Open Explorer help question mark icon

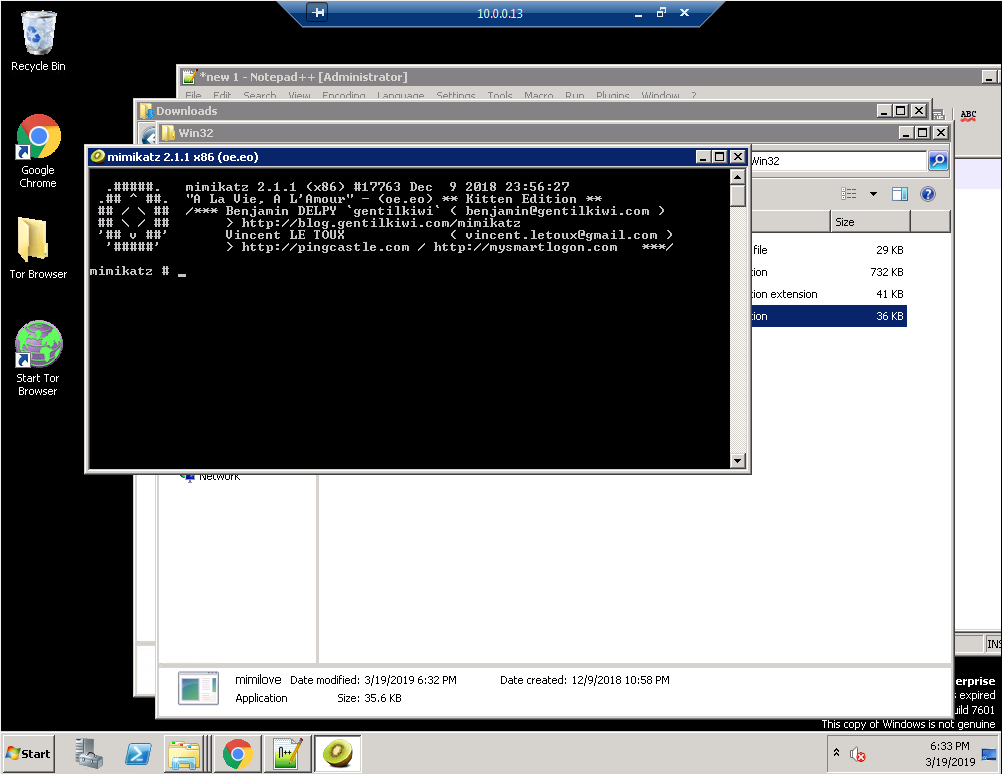pyautogui.click(x=928, y=194)
